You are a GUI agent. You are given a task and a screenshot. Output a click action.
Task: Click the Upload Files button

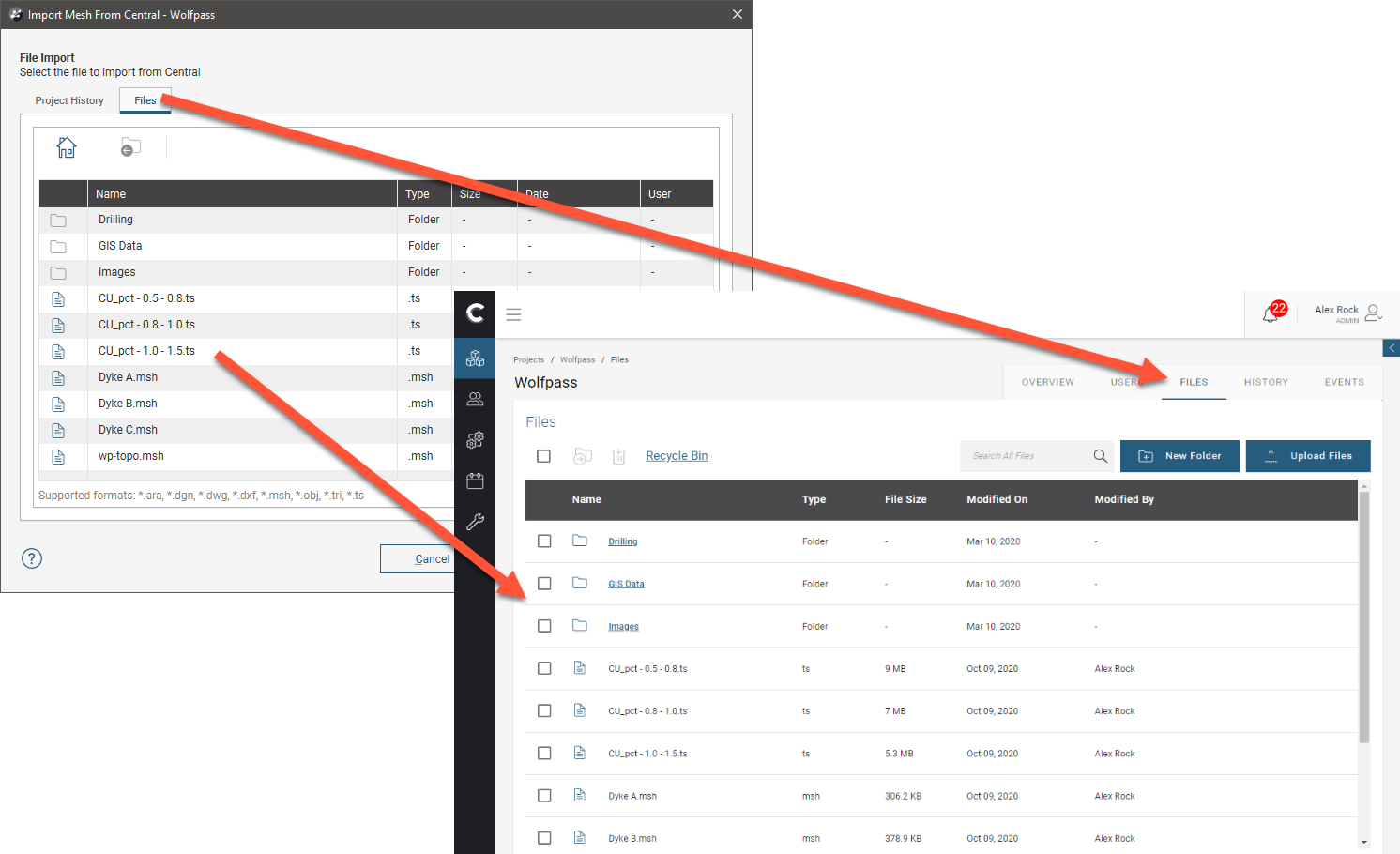coord(1308,456)
